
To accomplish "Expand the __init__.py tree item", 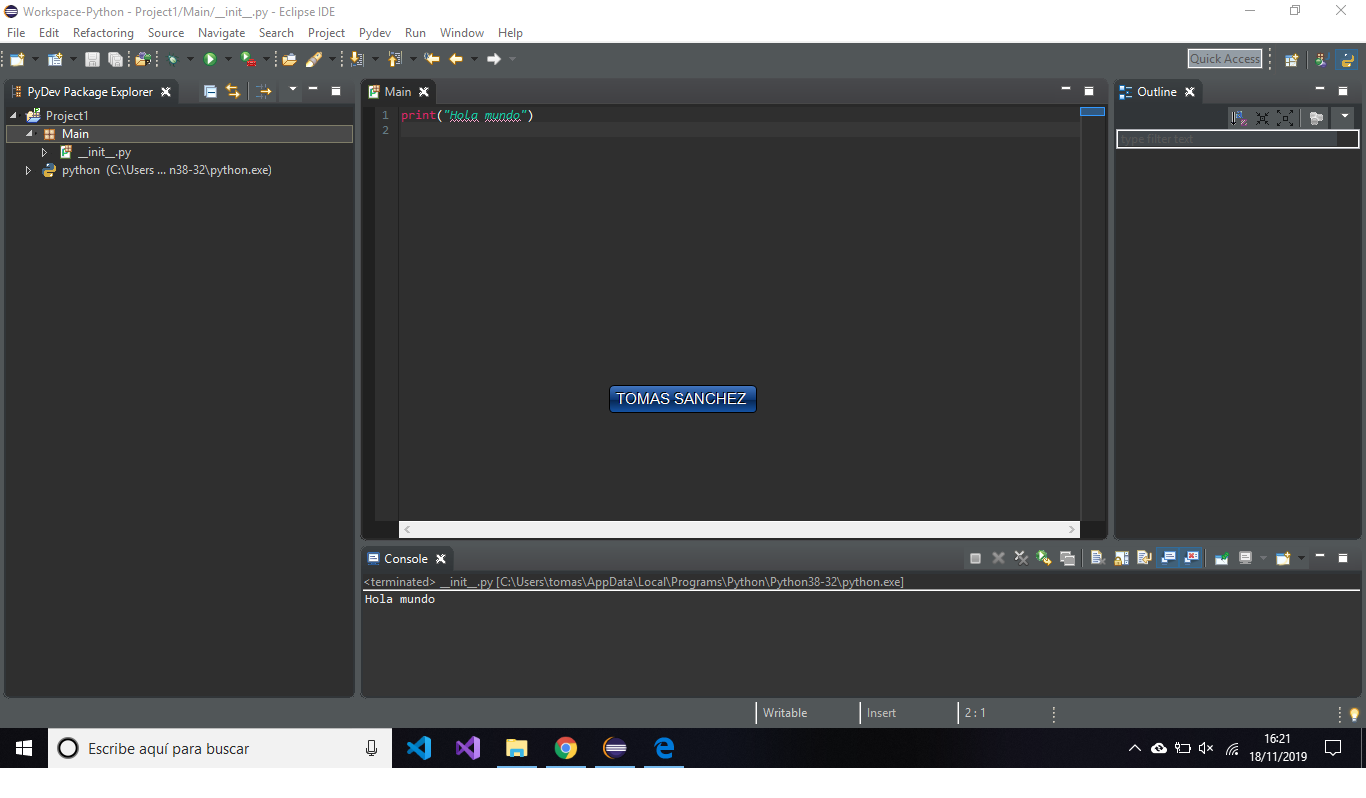I will tap(44, 151).
